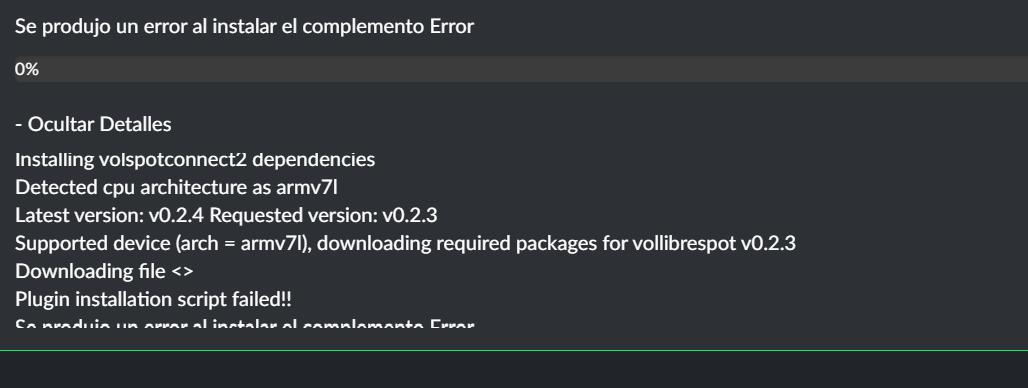This screenshot has width=1028, height=388.
Task: Click the green divider line below the log
Action: (514, 351)
